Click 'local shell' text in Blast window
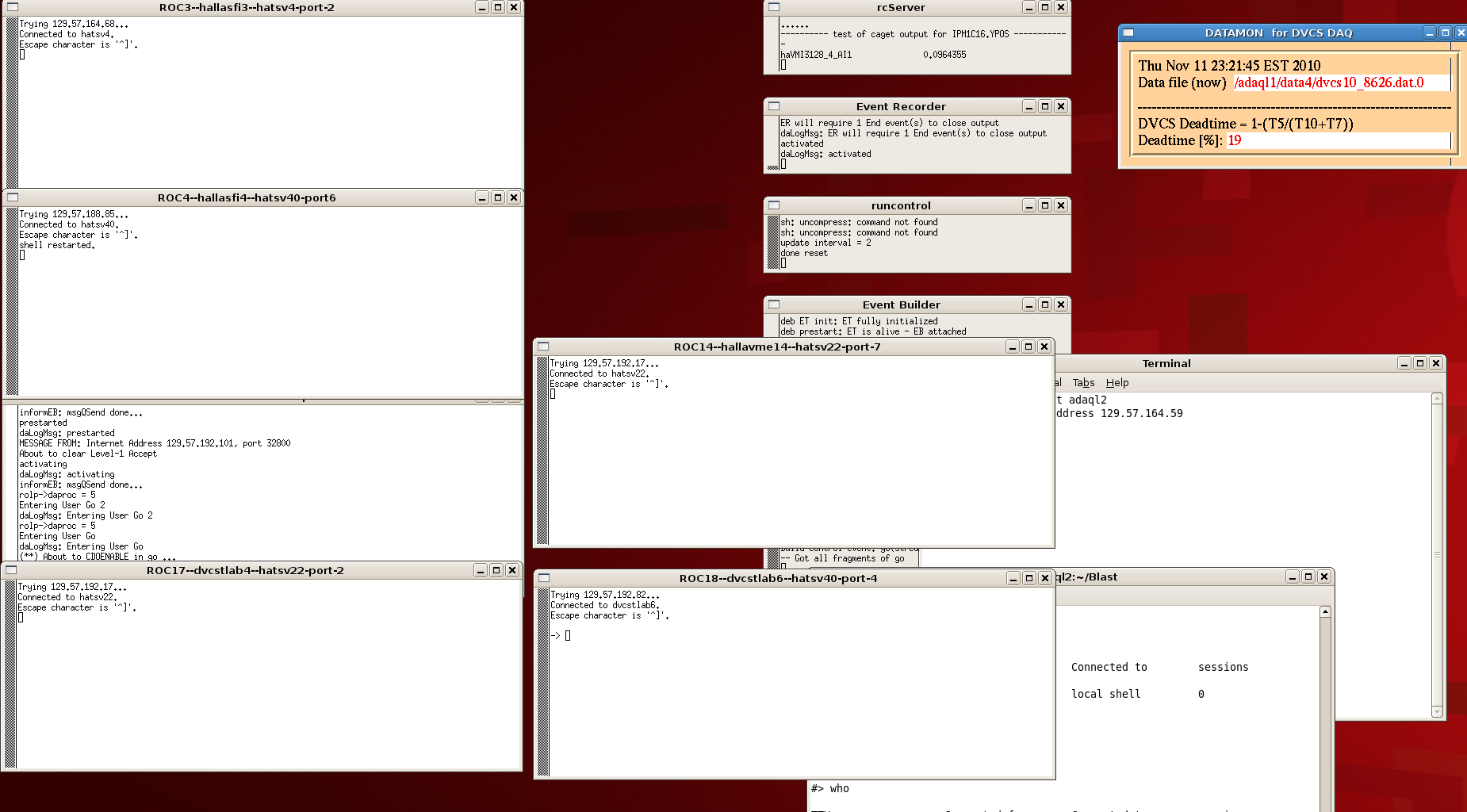Viewport: 1467px width, 812px height. (x=1106, y=694)
